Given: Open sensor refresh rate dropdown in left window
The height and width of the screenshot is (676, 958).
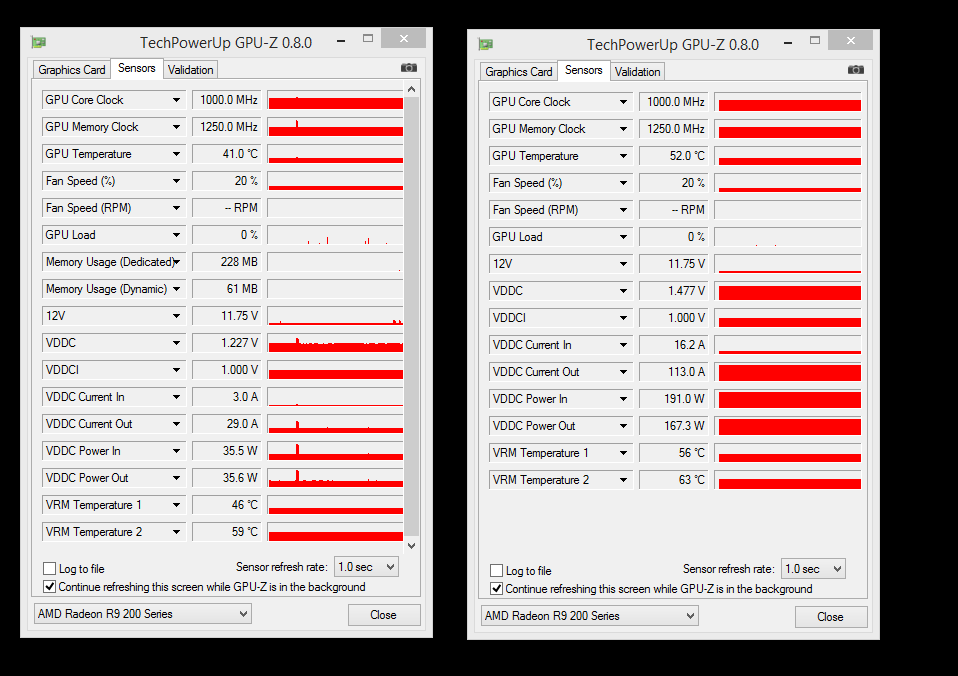Looking at the screenshot, I should point(367,567).
